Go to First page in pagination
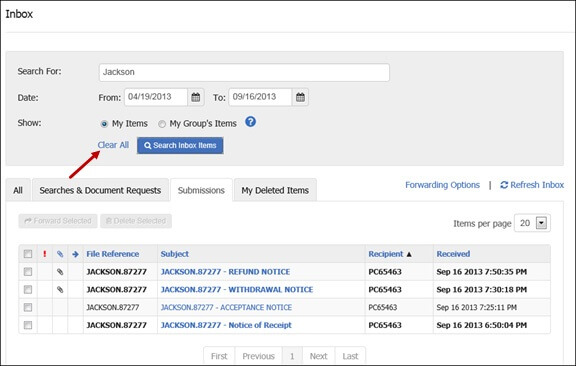Image resolution: width=576 pixels, height=366 pixels. coord(219,356)
